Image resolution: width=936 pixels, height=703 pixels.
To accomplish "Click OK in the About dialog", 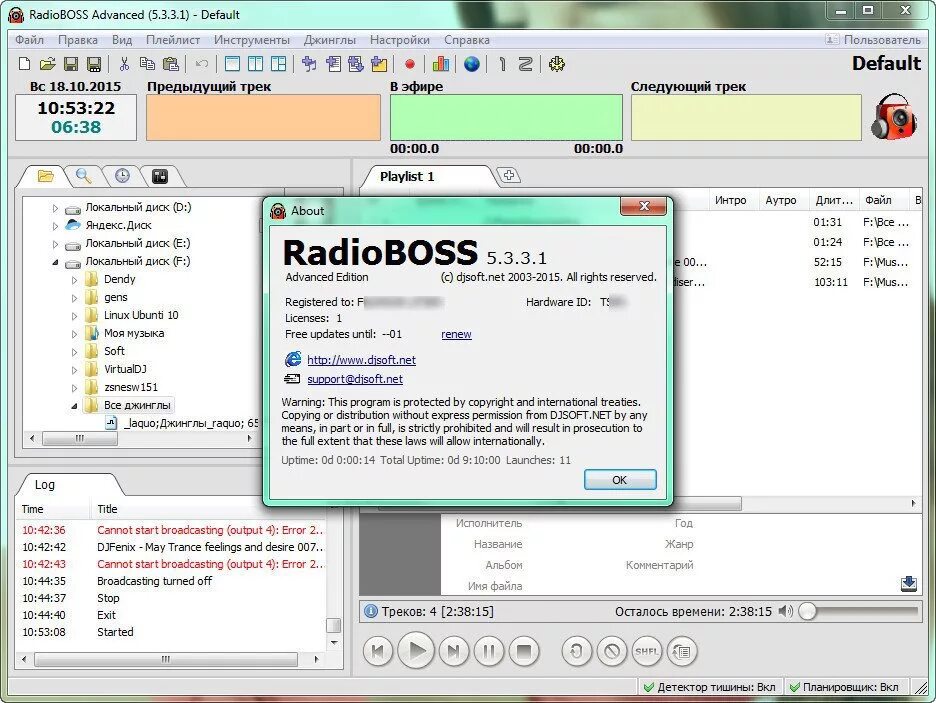I will pos(620,480).
